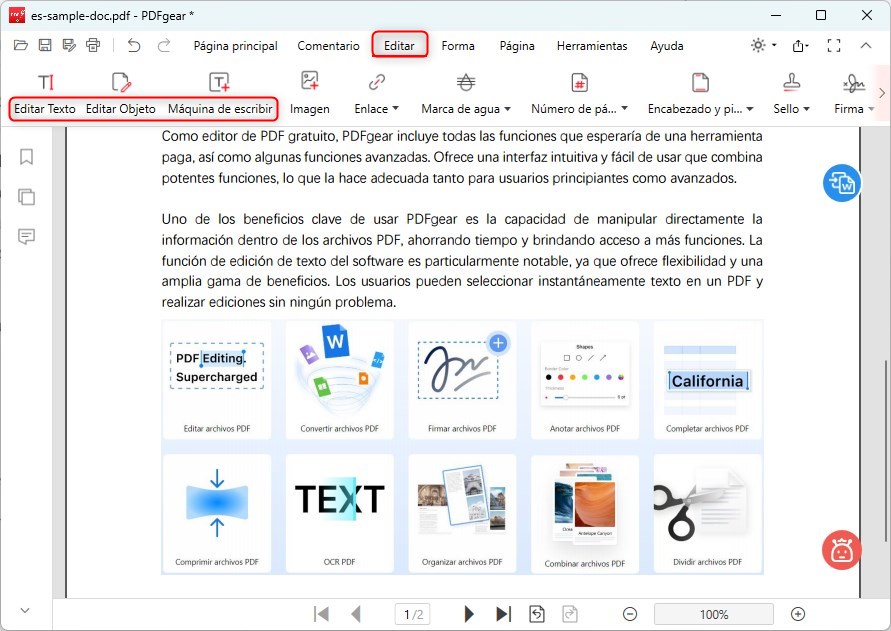Insert an image with the Imagen tool
The width and height of the screenshot is (891, 631).
point(310,94)
